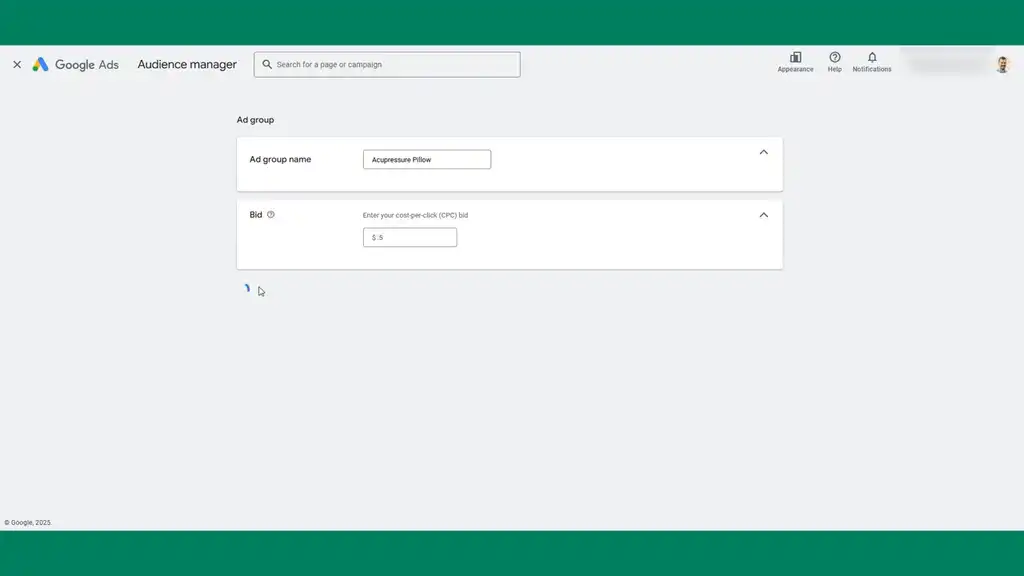Select the Acupressure Pillow text value
1024x576 pixels.
(x=400, y=158)
